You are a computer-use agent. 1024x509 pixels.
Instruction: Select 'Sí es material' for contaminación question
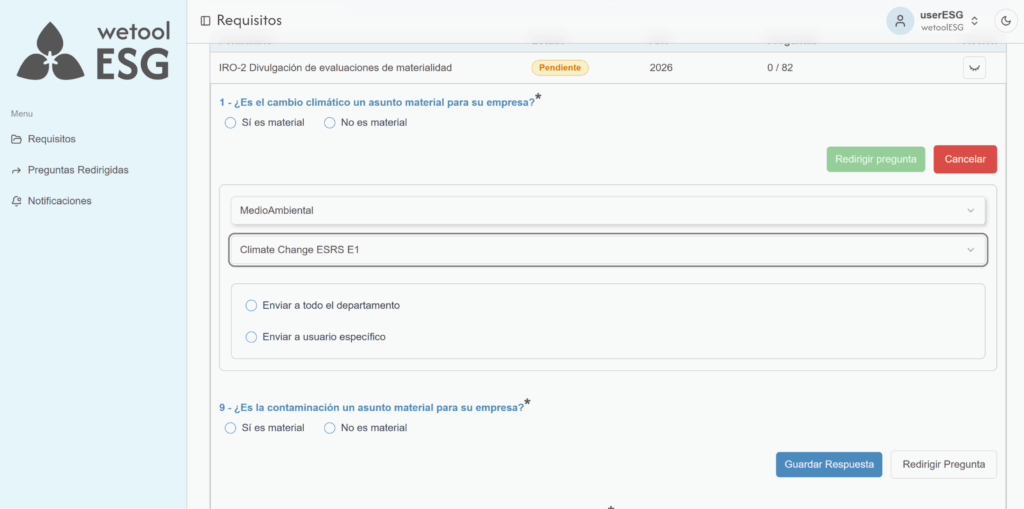pos(231,428)
